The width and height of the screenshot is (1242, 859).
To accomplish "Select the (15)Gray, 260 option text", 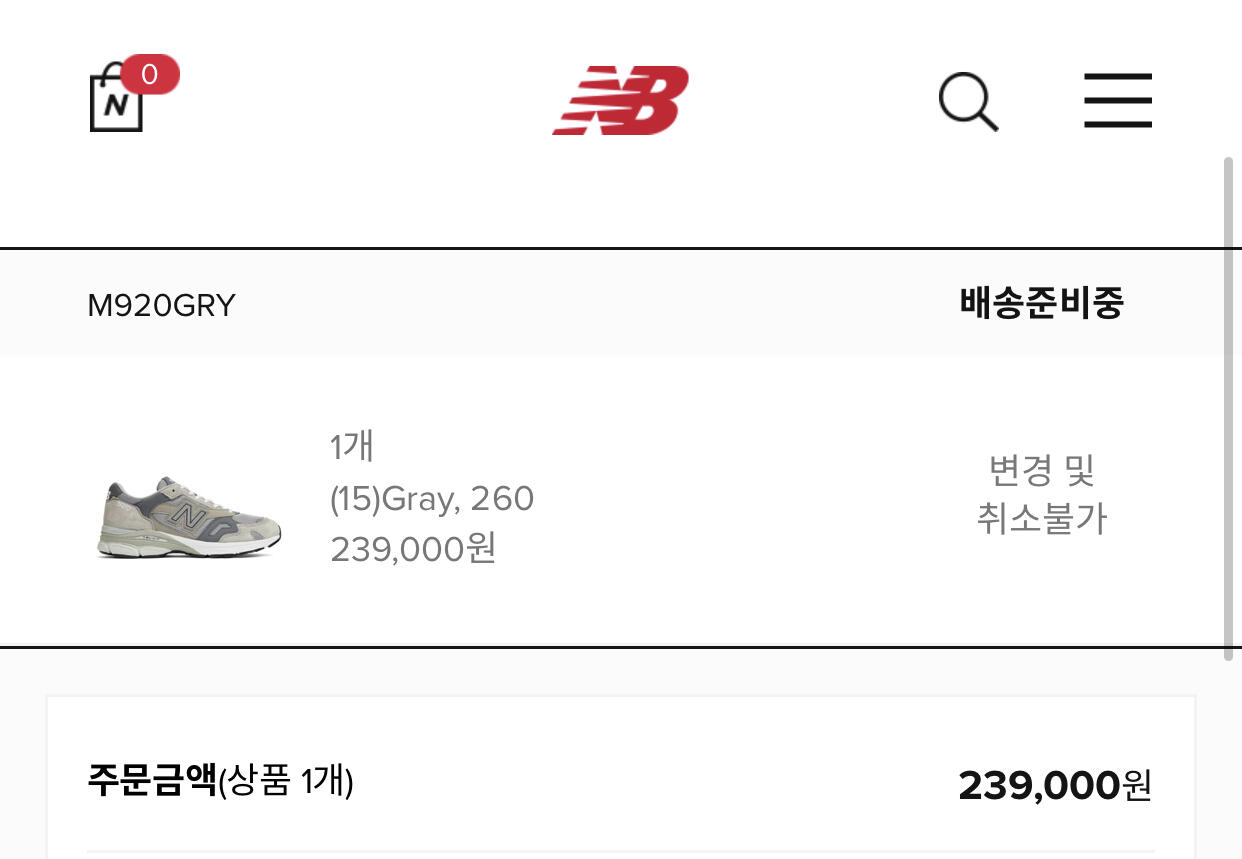I will click(x=432, y=498).
